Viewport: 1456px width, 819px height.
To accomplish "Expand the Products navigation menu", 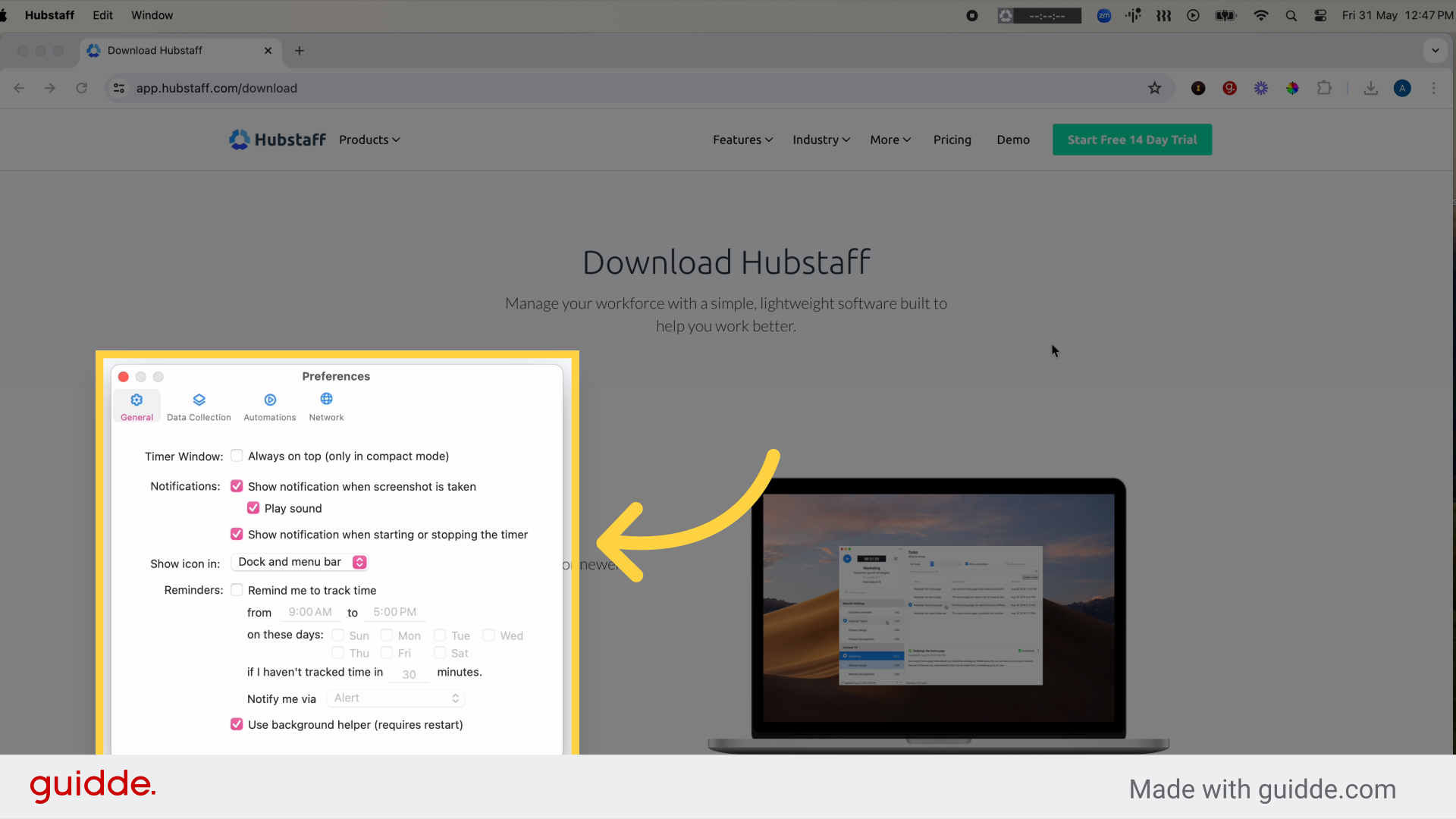I will click(x=369, y=140).
